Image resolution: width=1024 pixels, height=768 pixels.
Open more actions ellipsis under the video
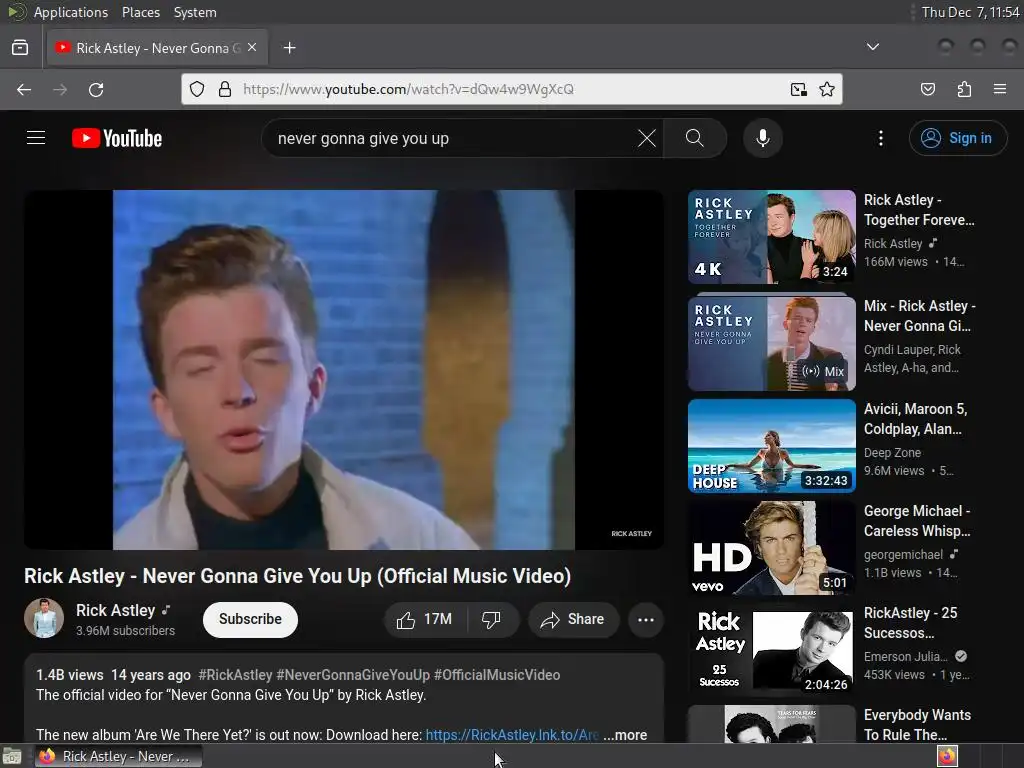tap(645, 620)
